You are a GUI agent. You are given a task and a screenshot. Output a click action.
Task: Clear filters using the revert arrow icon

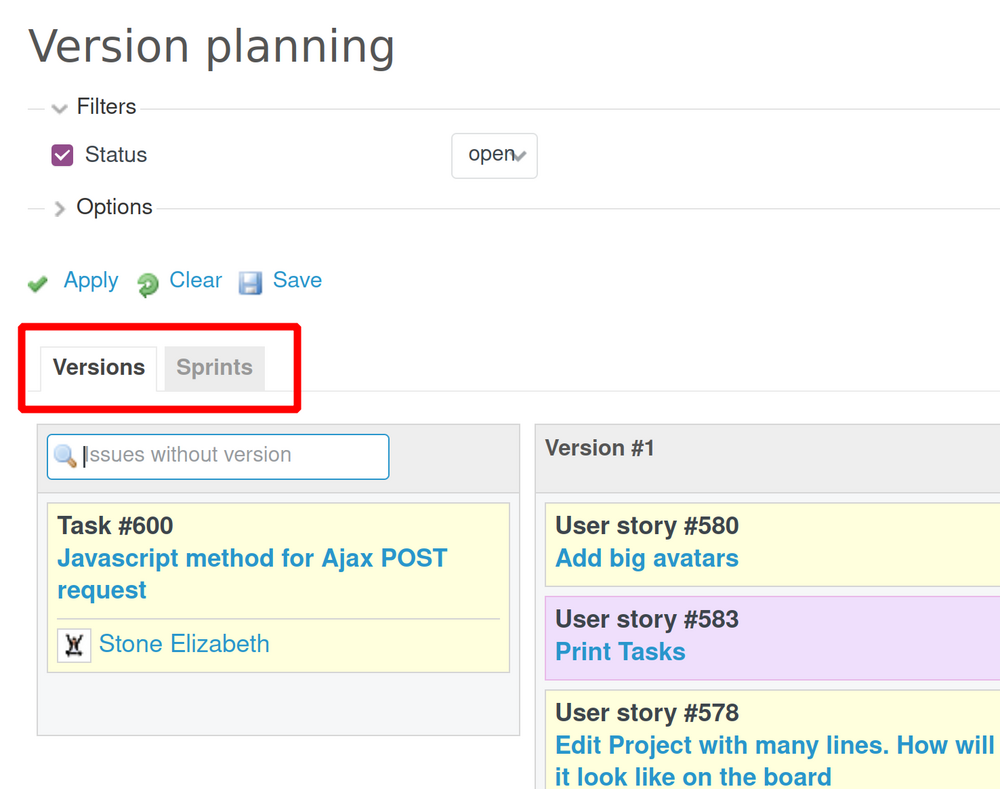(x=146, y=283)
